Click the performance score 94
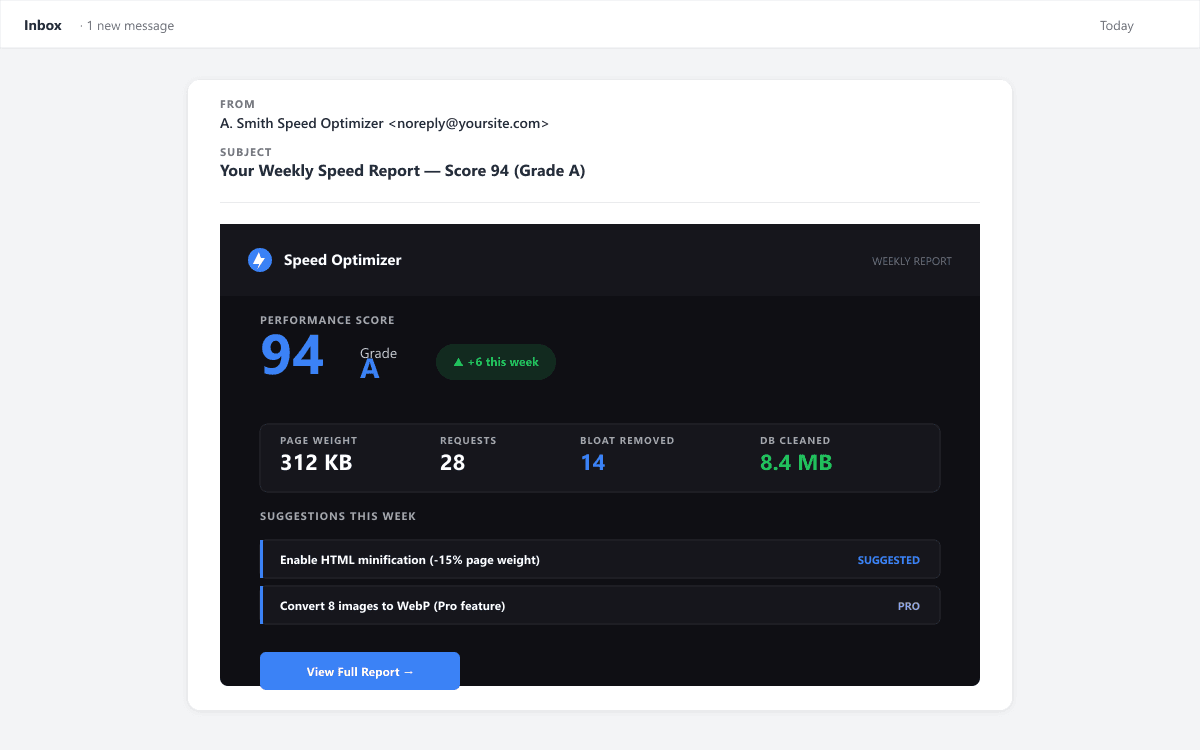The image size is (1200, 750). 292,354
